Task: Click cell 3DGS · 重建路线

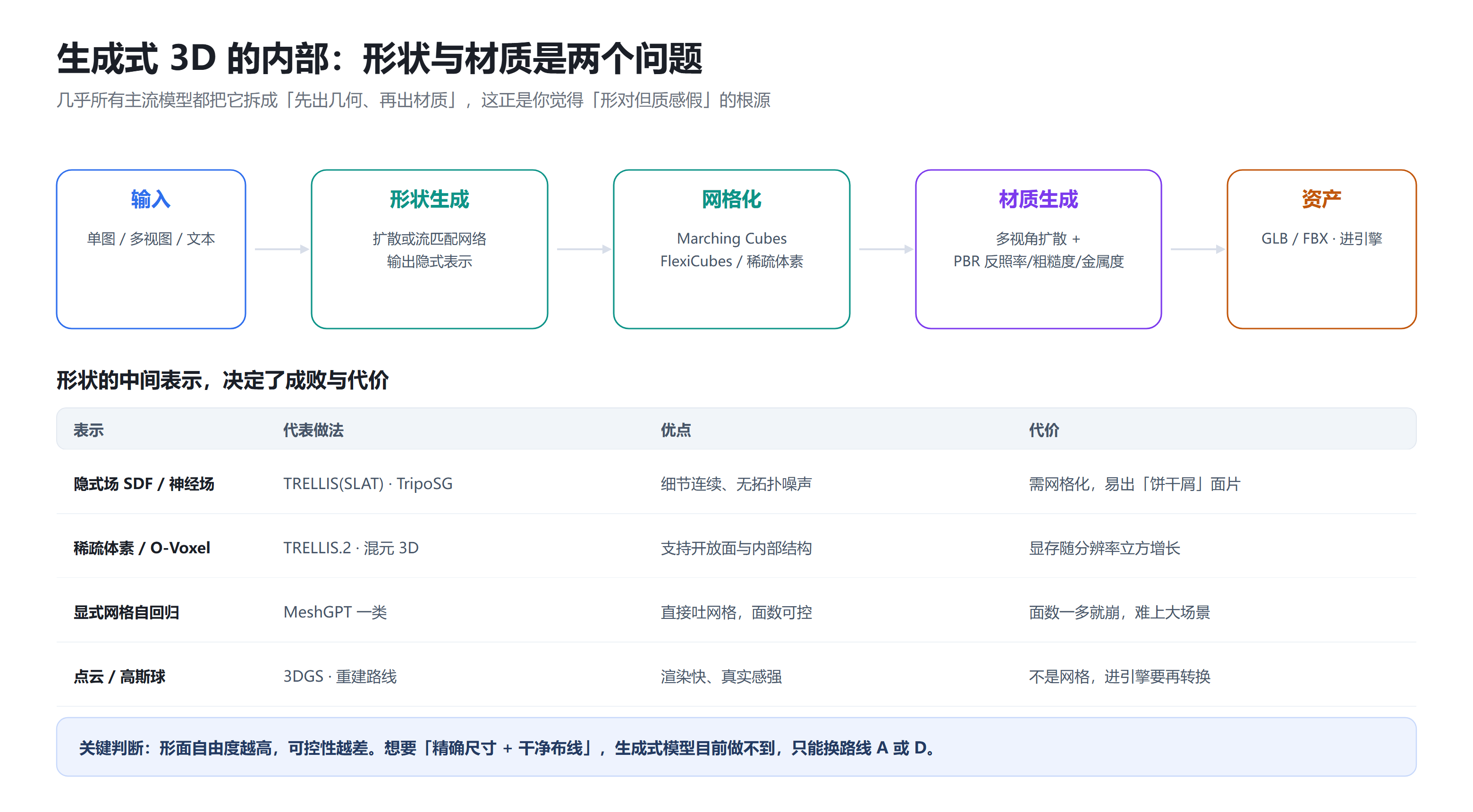Action: 339,677
